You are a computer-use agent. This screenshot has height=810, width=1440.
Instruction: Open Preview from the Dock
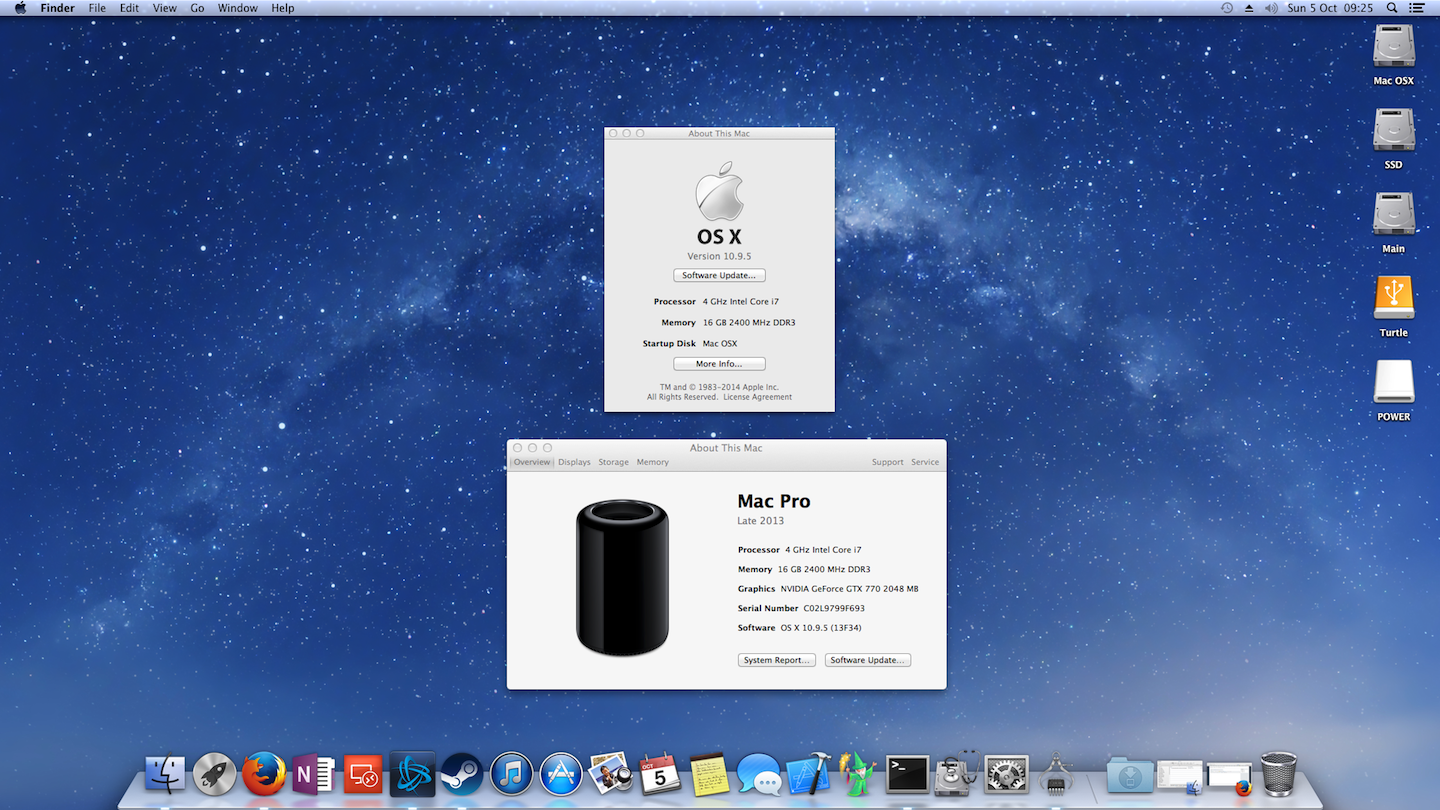[x=610, y=775]
